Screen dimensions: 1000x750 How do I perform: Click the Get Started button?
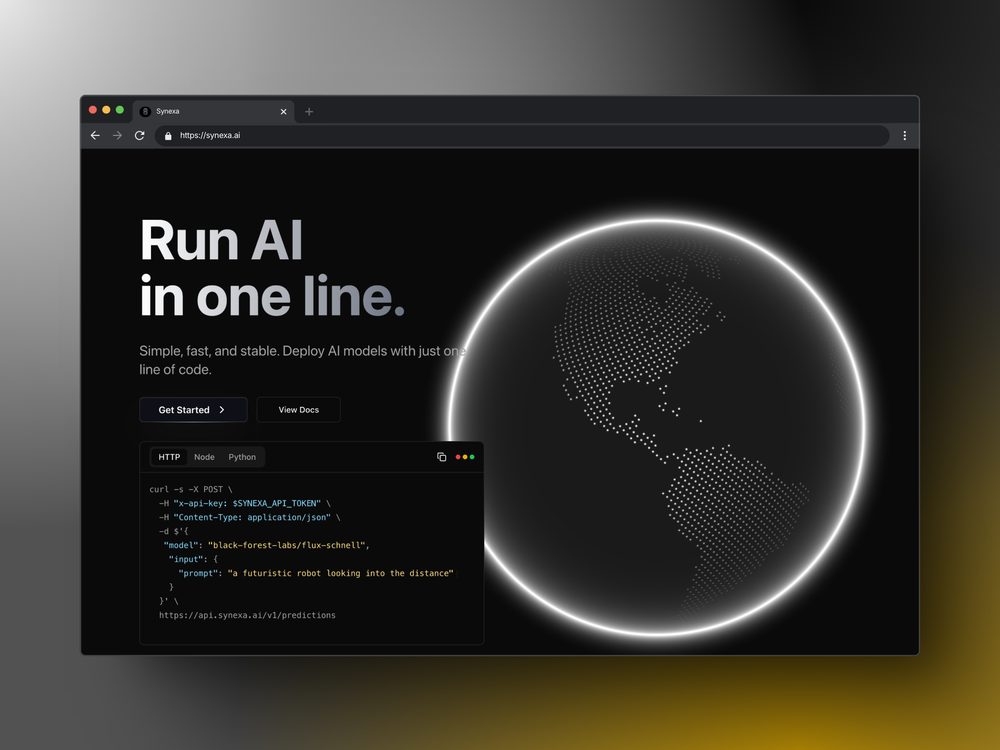pos(193,409)
